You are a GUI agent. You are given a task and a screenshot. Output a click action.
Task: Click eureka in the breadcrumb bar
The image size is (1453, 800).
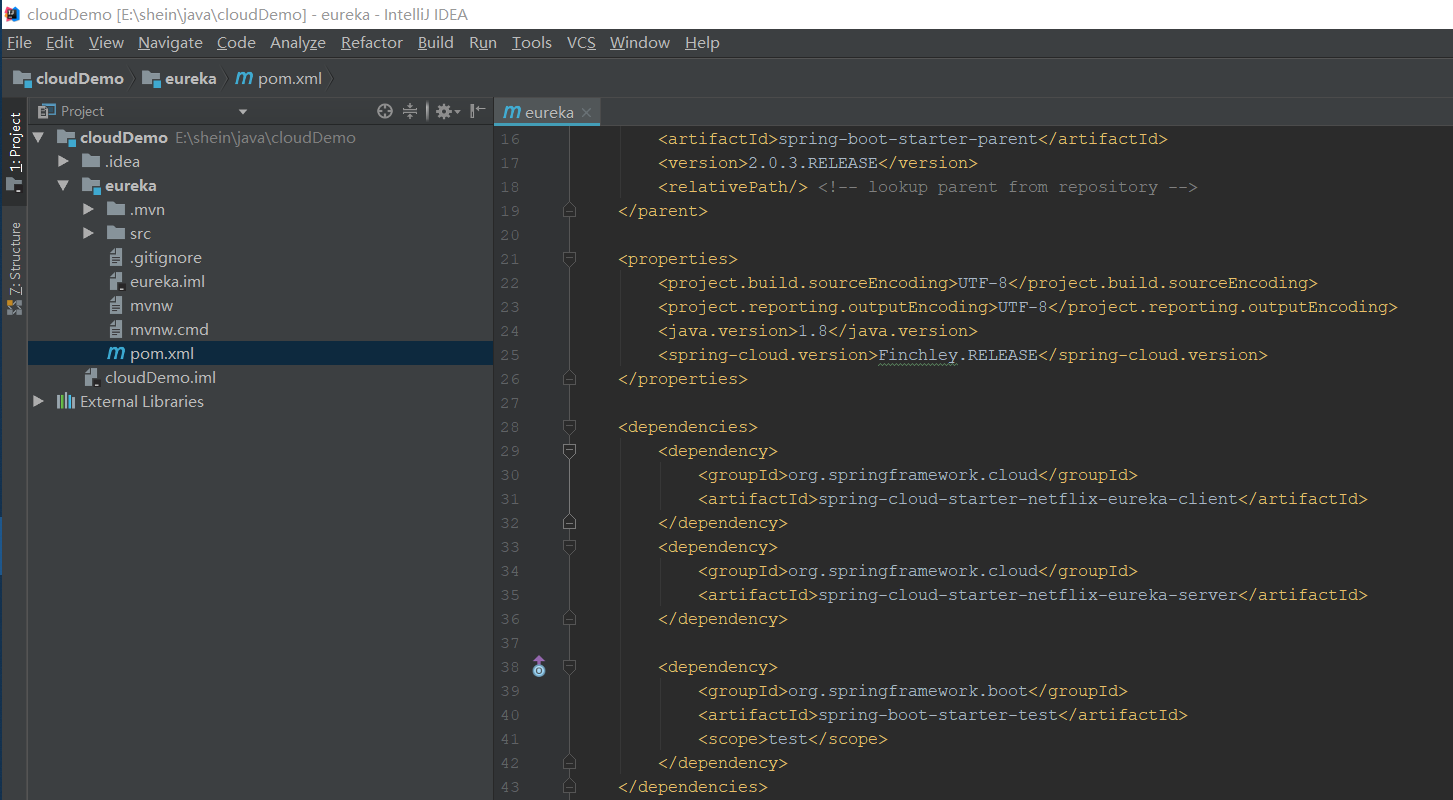179,78
